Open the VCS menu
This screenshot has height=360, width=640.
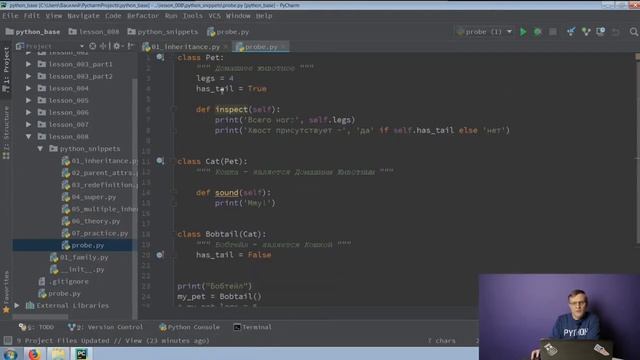pyautogui.click(x=214, y=16)
